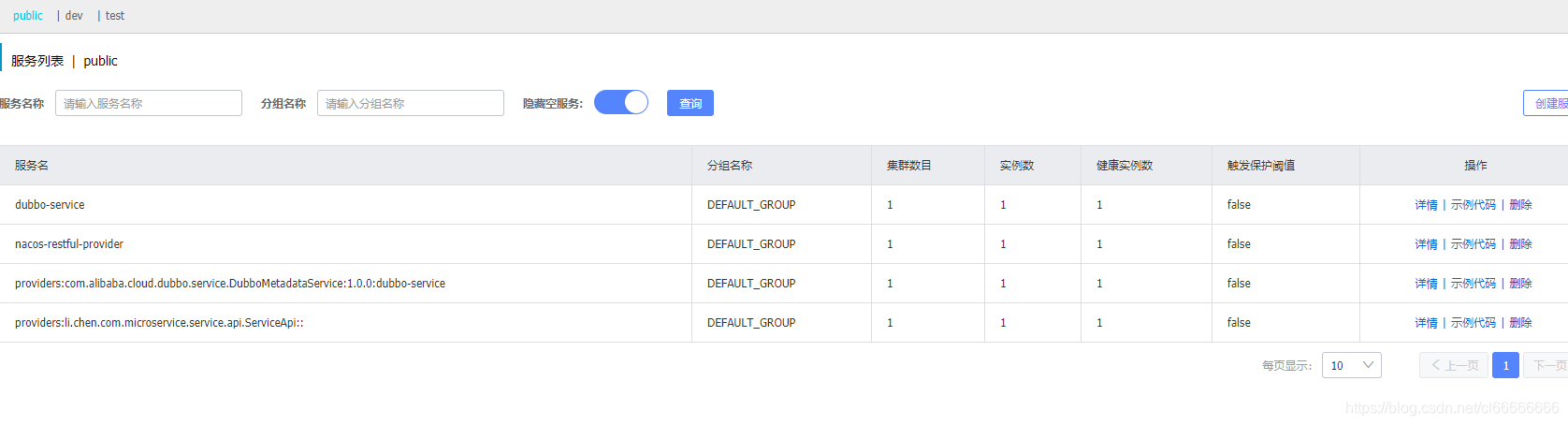Open 示例代码 for ServiceApi row

(1474, 323)
